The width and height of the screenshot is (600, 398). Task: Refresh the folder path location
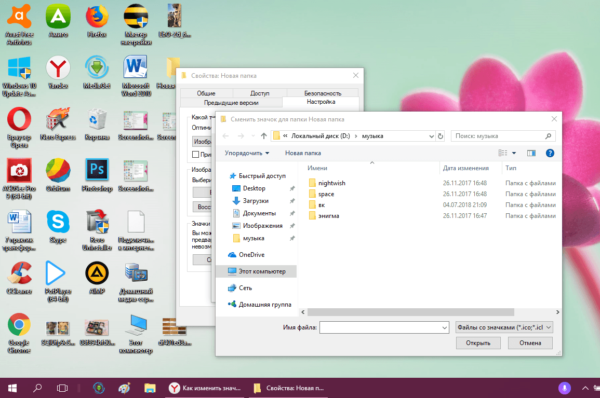coord(440,136)
